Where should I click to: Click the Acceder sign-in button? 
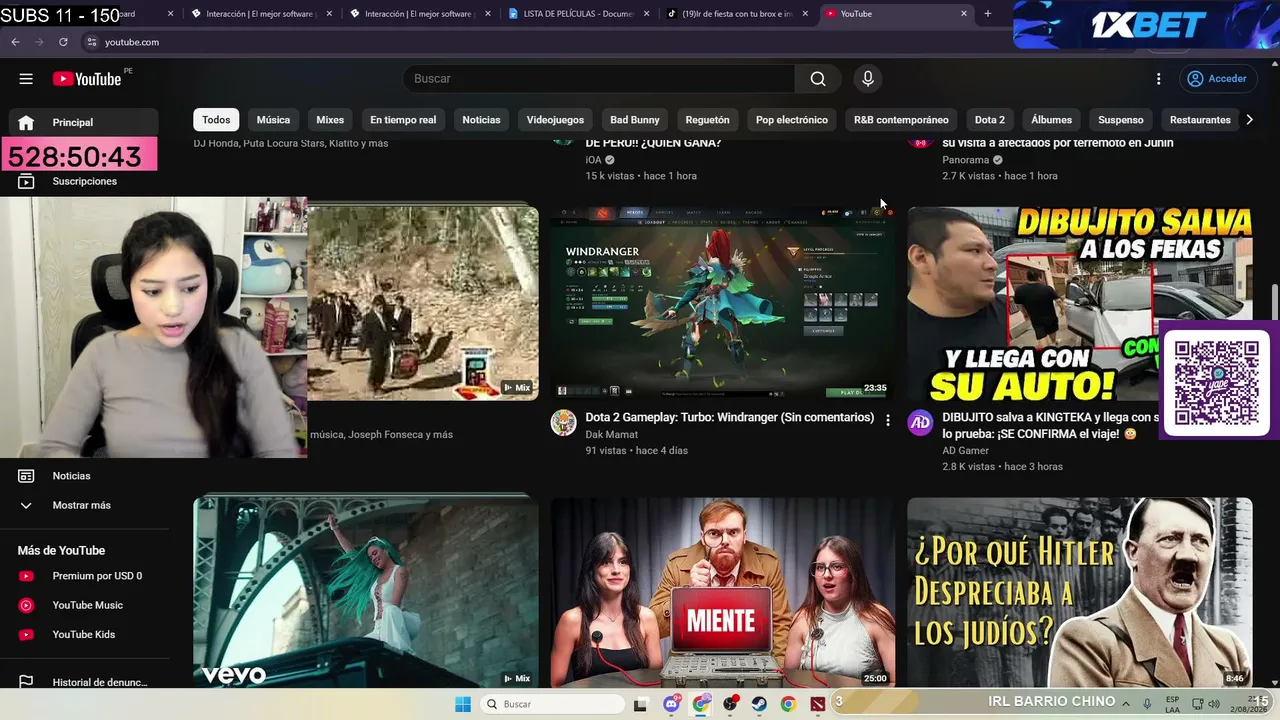point(1217,79)
